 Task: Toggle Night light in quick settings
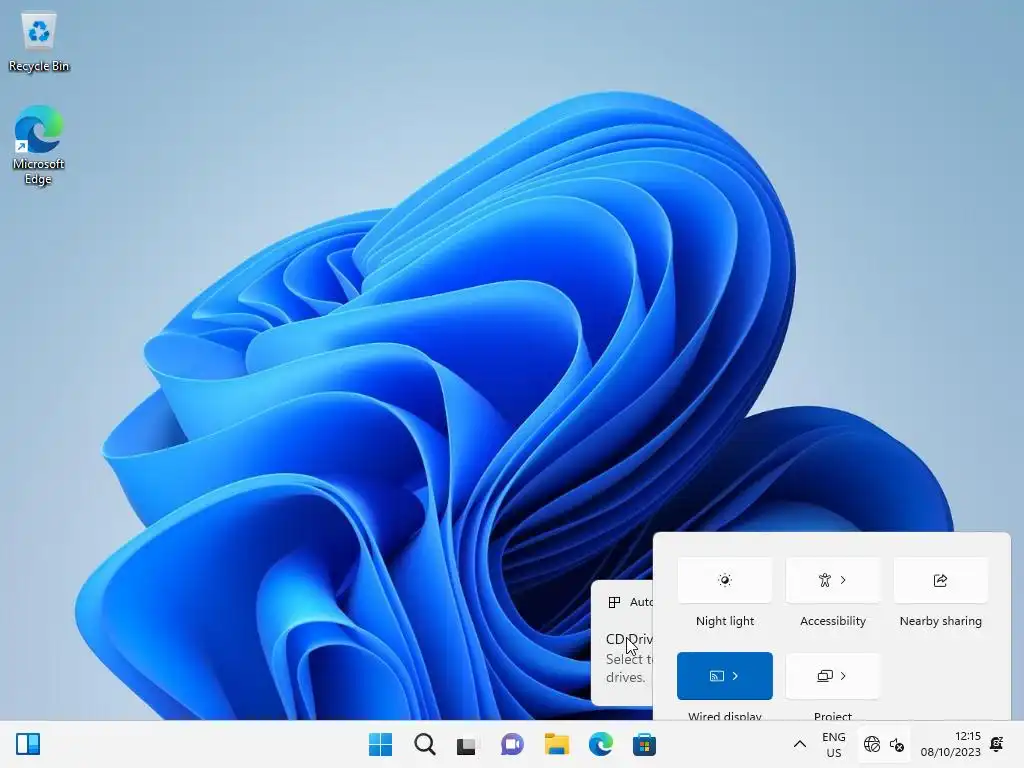(725, 580)
